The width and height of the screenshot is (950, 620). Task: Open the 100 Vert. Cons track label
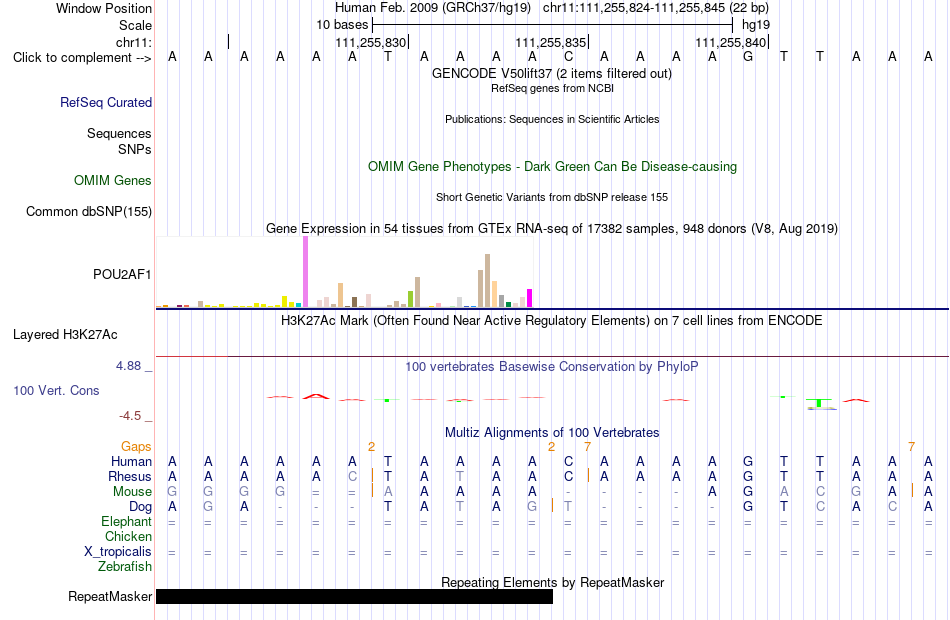pos(56,391)
